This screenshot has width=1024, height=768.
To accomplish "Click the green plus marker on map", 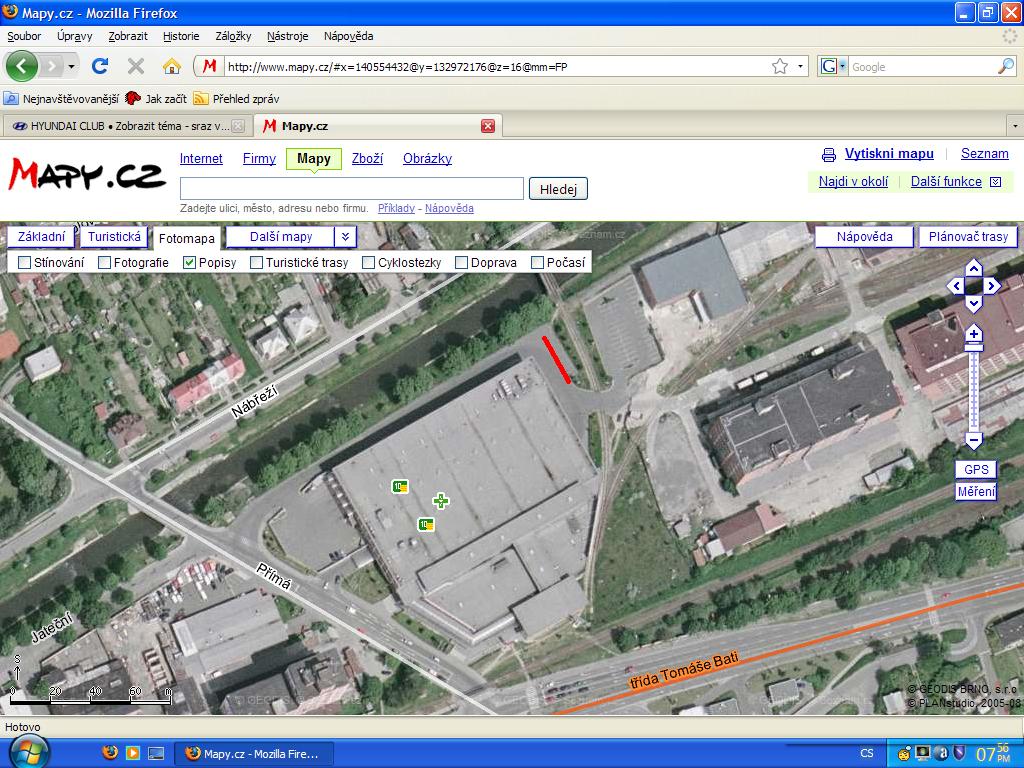I will click(x=440, y=501).
